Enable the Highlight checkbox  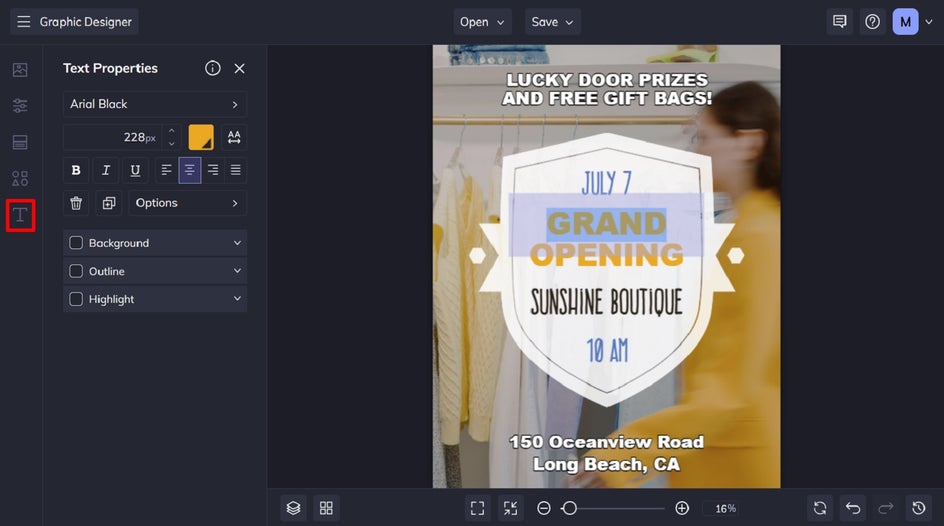(x=76, y=299)
